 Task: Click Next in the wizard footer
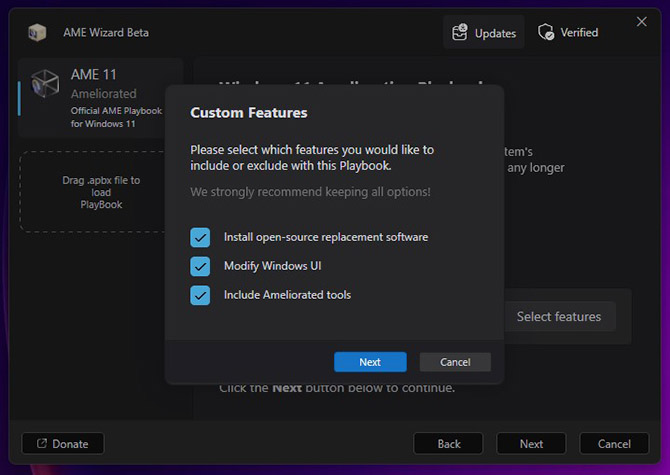[531, 444]
